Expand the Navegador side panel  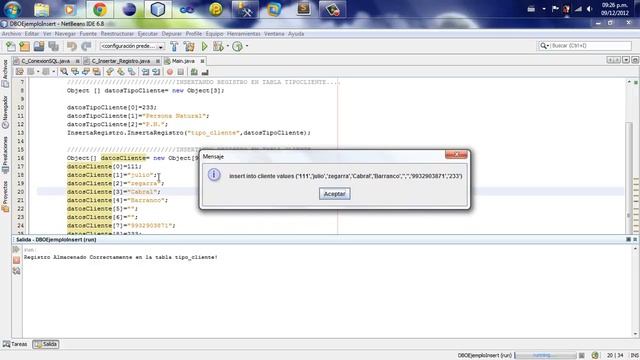pos(5,112)
